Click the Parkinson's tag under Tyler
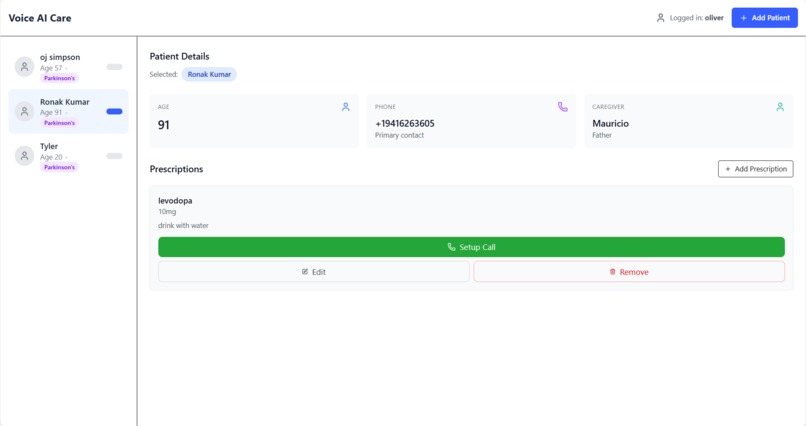 point(59,167)
